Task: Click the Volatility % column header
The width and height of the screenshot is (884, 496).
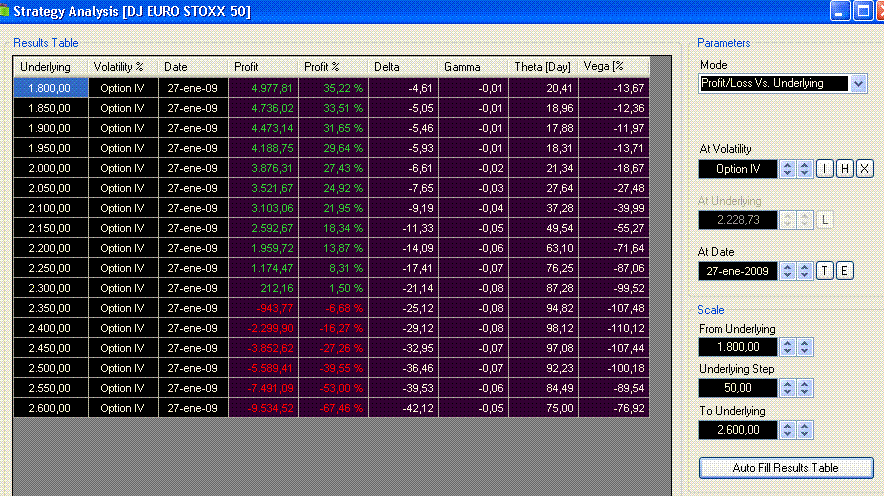Action: (x=123, y=67)
